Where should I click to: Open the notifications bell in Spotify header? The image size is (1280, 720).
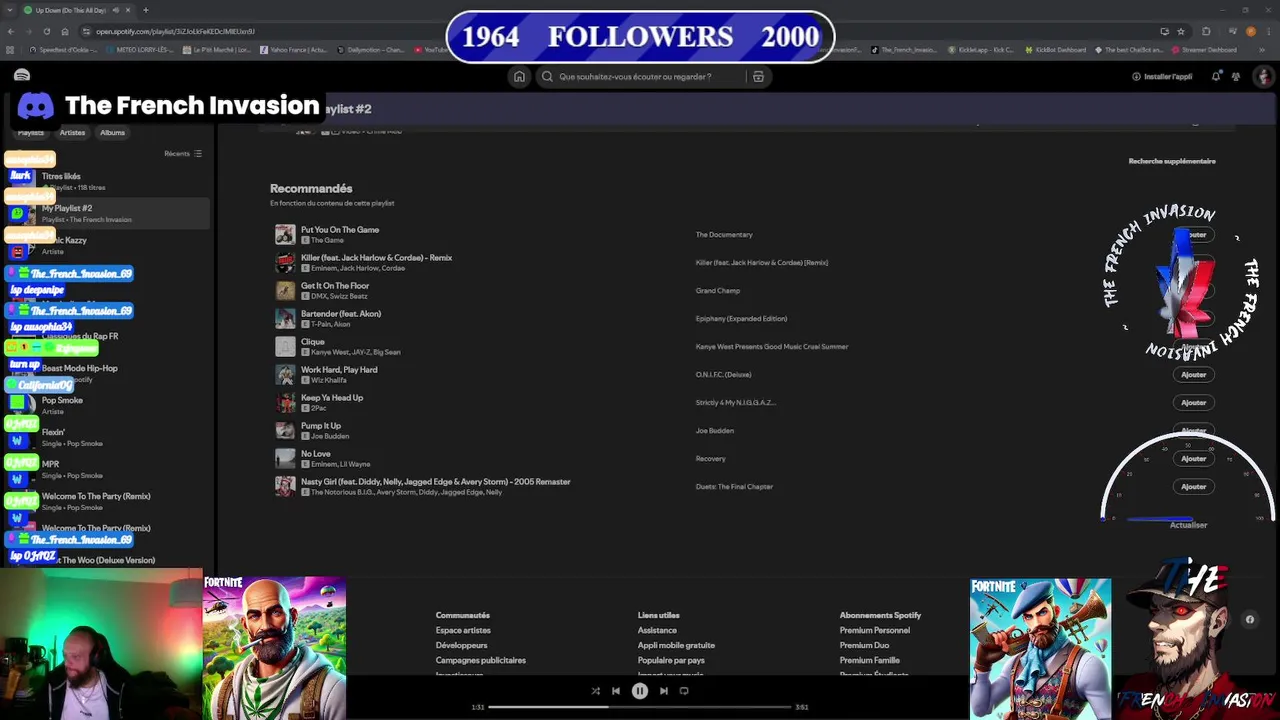[x=1216, y=76]
